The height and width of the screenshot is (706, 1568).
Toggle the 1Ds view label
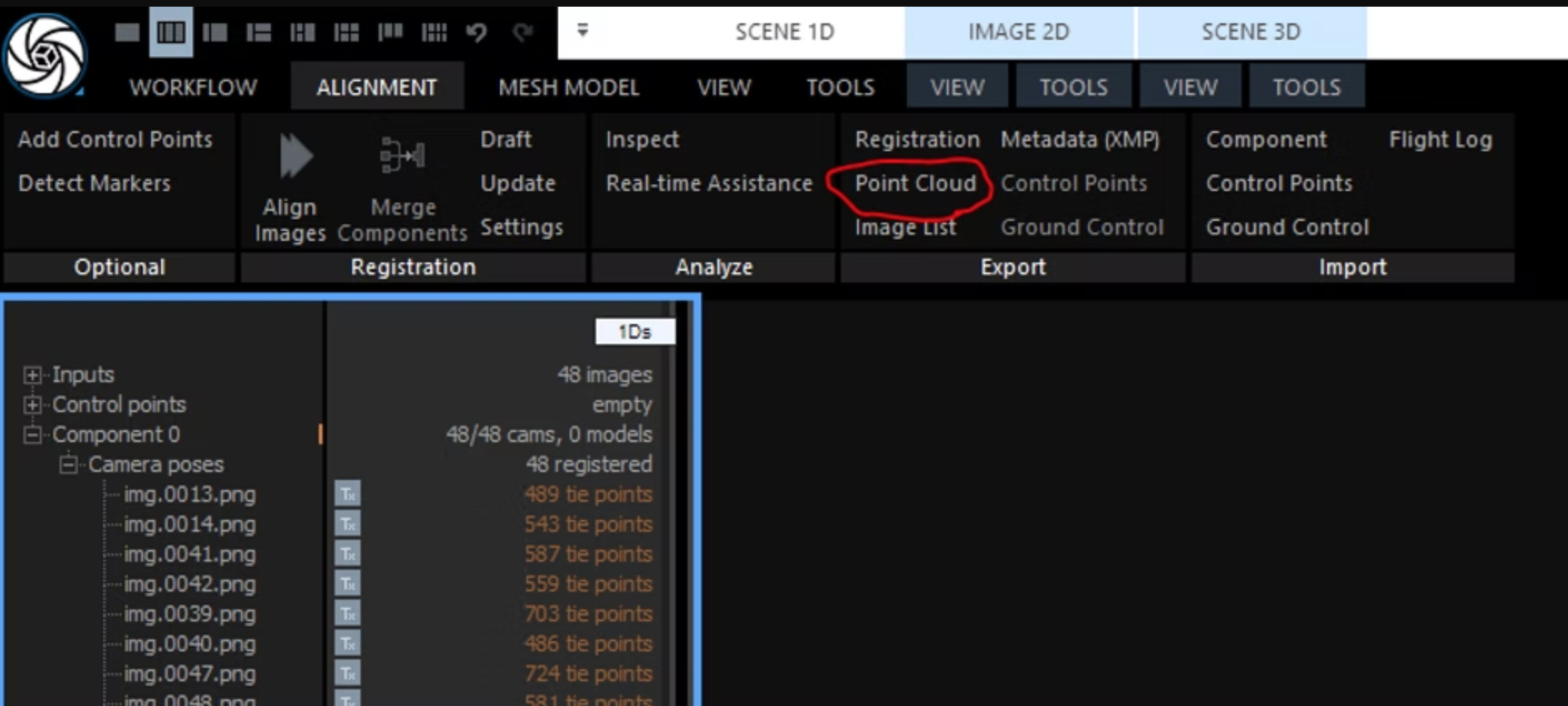click(635, 332)
